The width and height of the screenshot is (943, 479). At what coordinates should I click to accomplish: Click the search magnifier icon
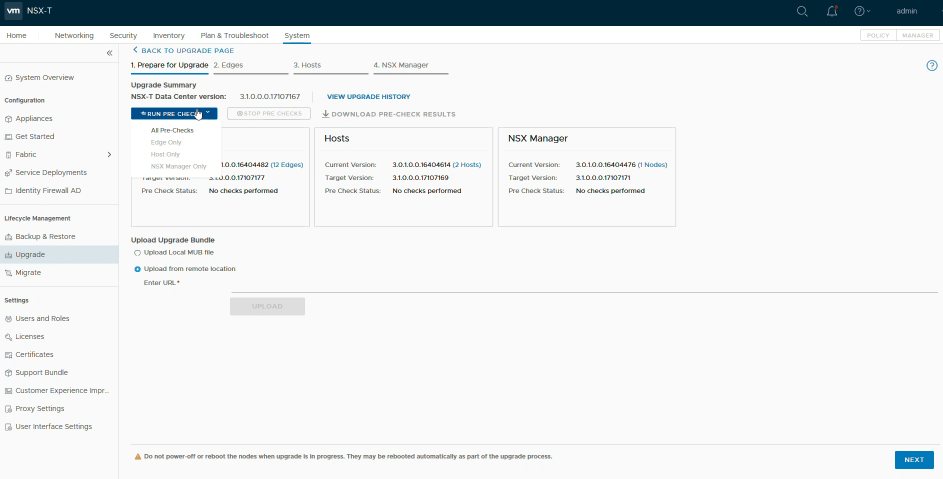pyautogui.click(x=802, y=11)
